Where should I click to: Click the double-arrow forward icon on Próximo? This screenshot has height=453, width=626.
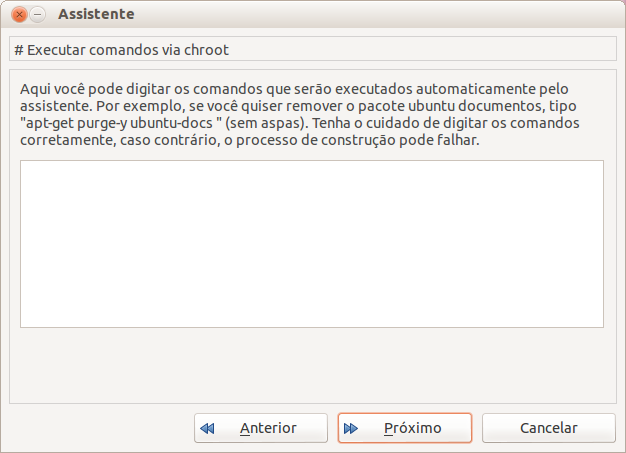click(x=351, y=428)
